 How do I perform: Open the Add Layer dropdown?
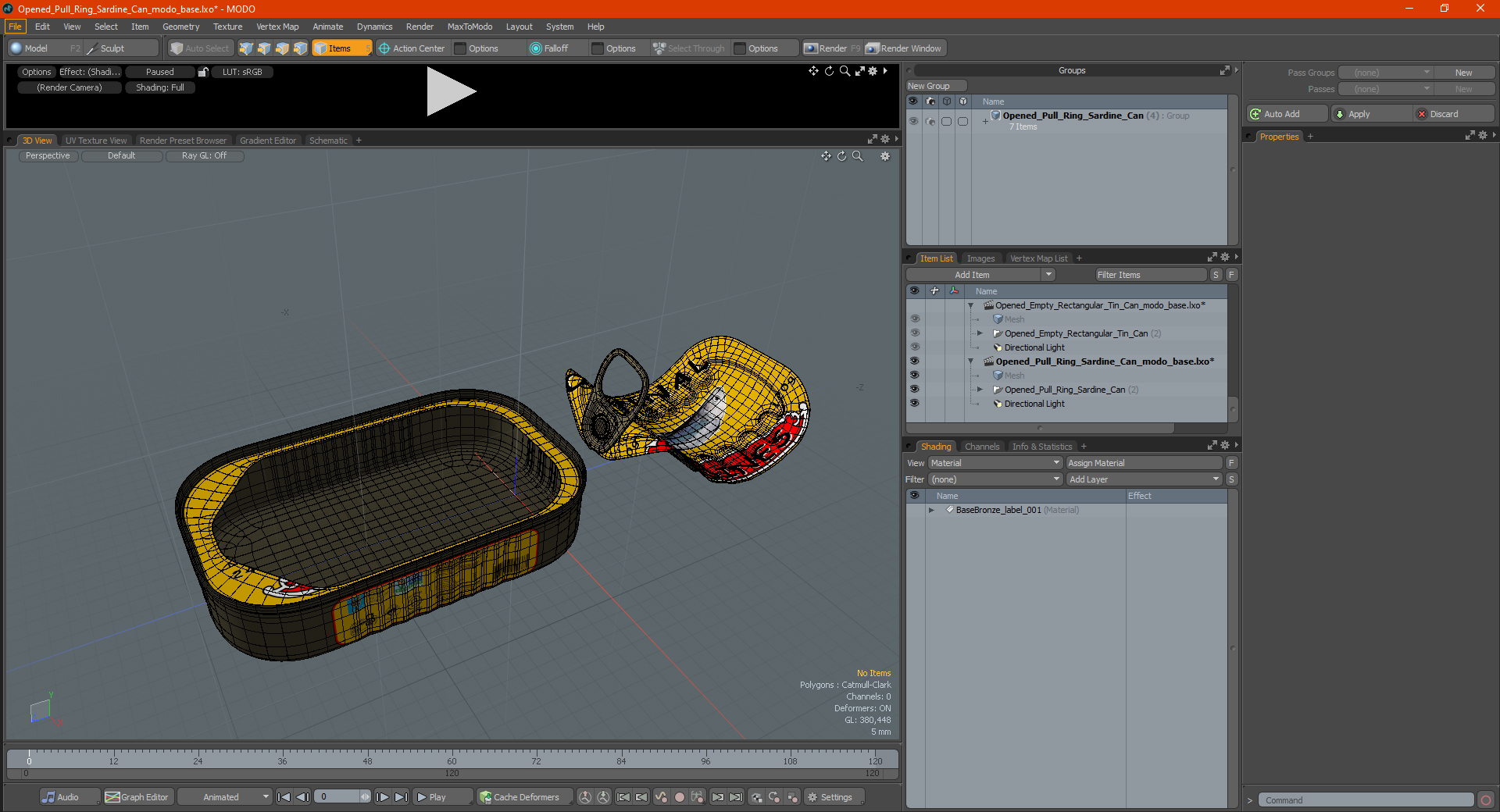(x=1144, y=479)
